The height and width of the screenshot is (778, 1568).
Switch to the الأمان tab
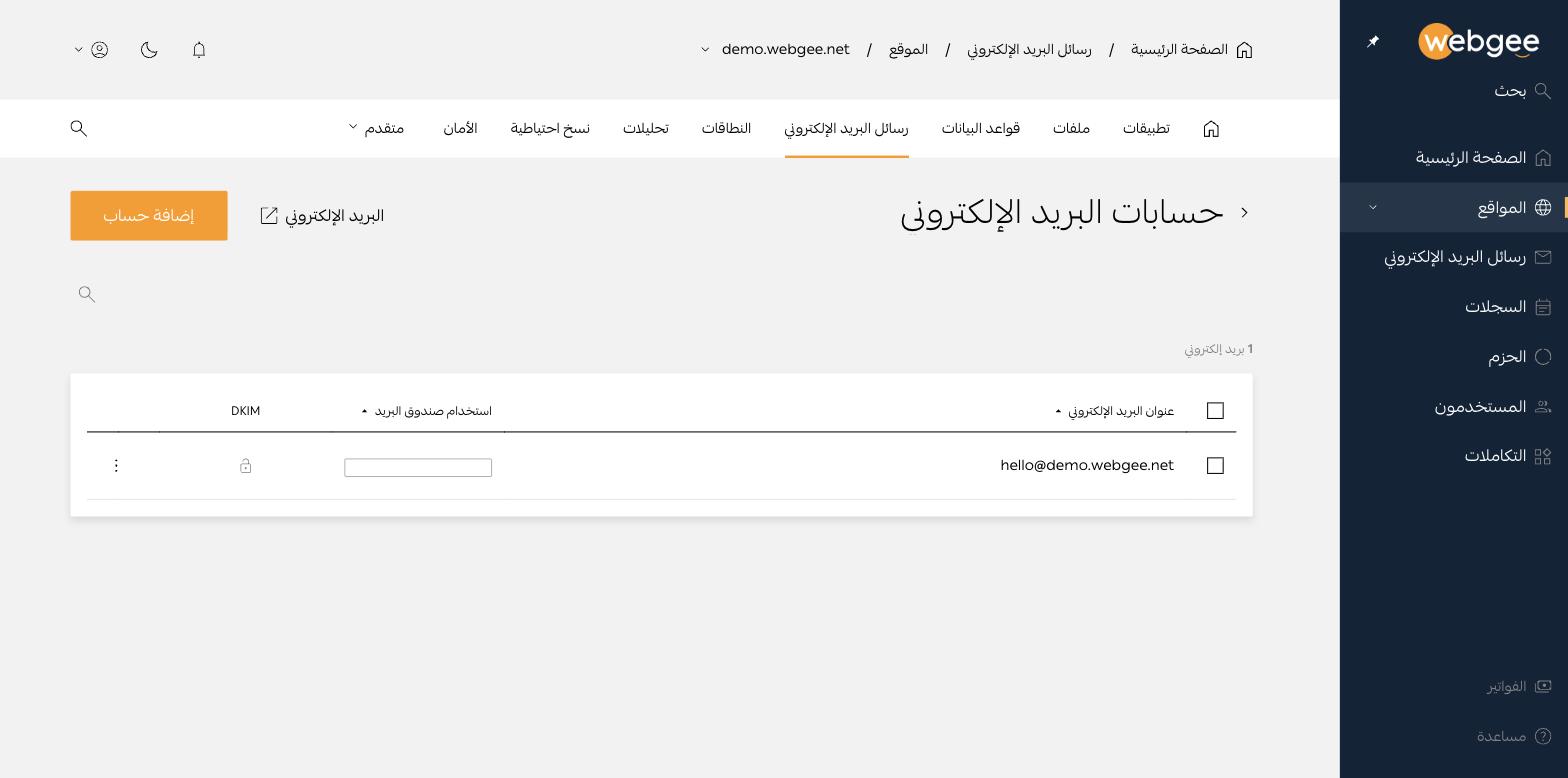[x=460, y=129]
